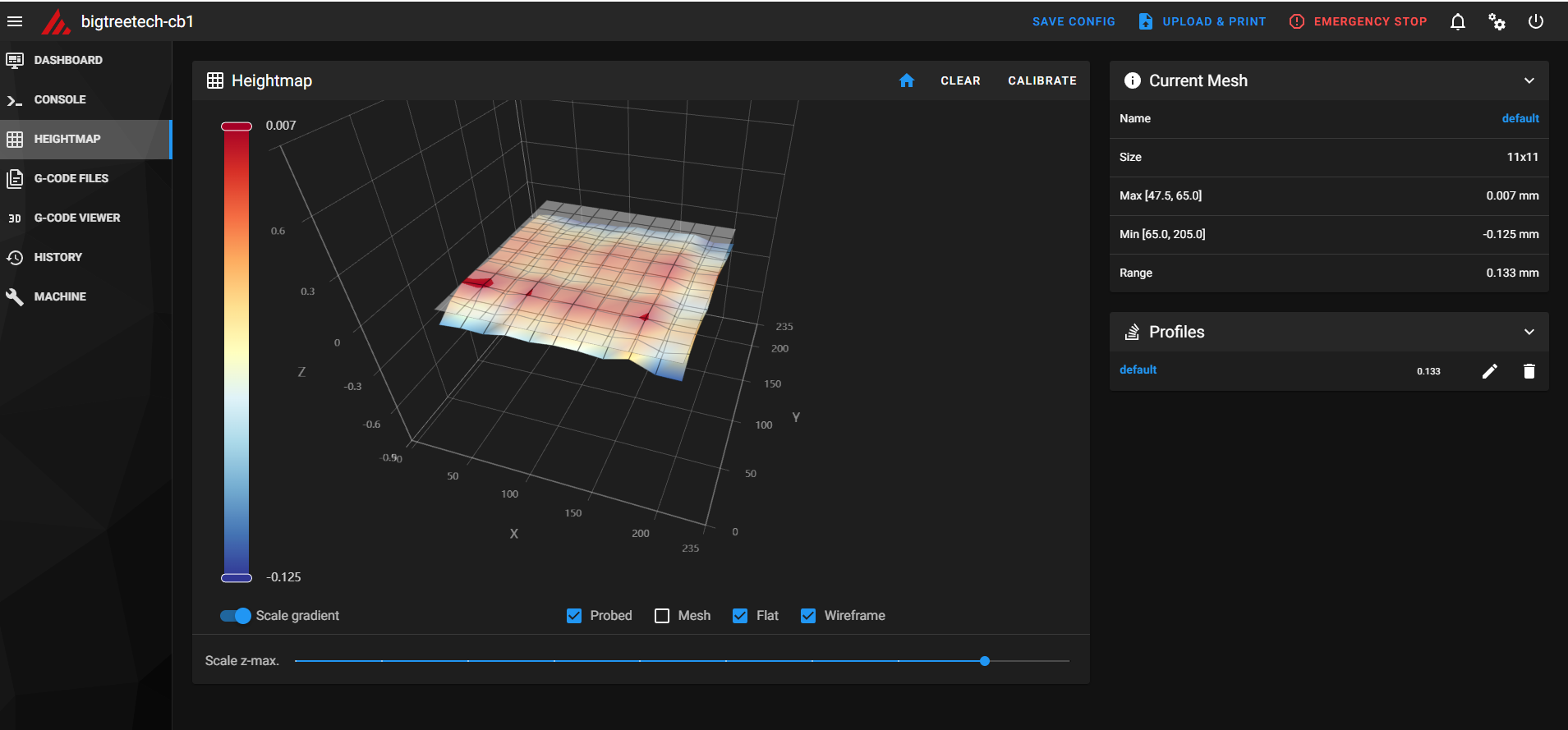Collapse the Profiles panel
Screen dimensions: 1568x730
point(1529,332)
